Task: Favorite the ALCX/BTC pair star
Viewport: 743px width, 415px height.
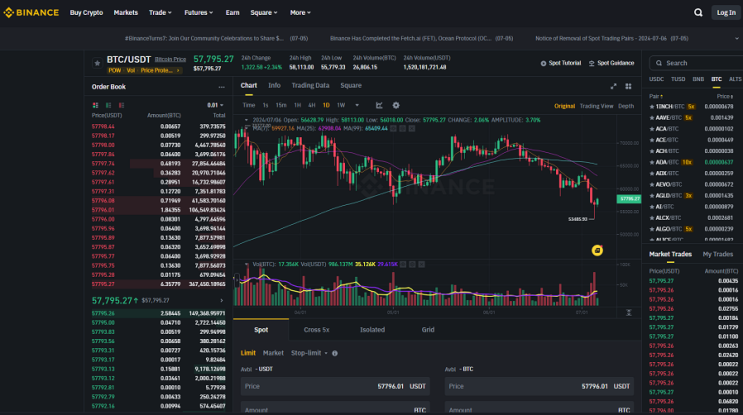Action: (x=652, y=218)
